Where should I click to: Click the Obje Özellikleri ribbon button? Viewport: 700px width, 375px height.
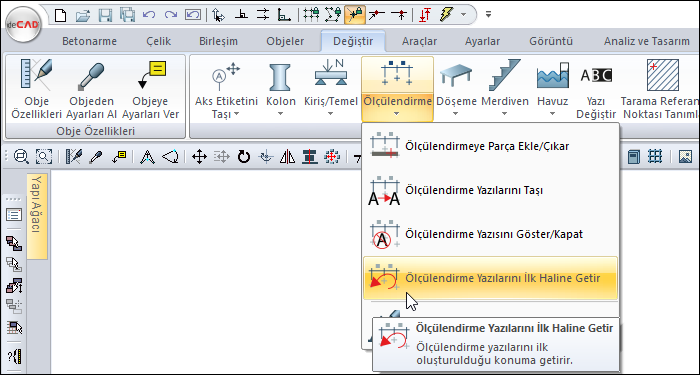(36, 89)
